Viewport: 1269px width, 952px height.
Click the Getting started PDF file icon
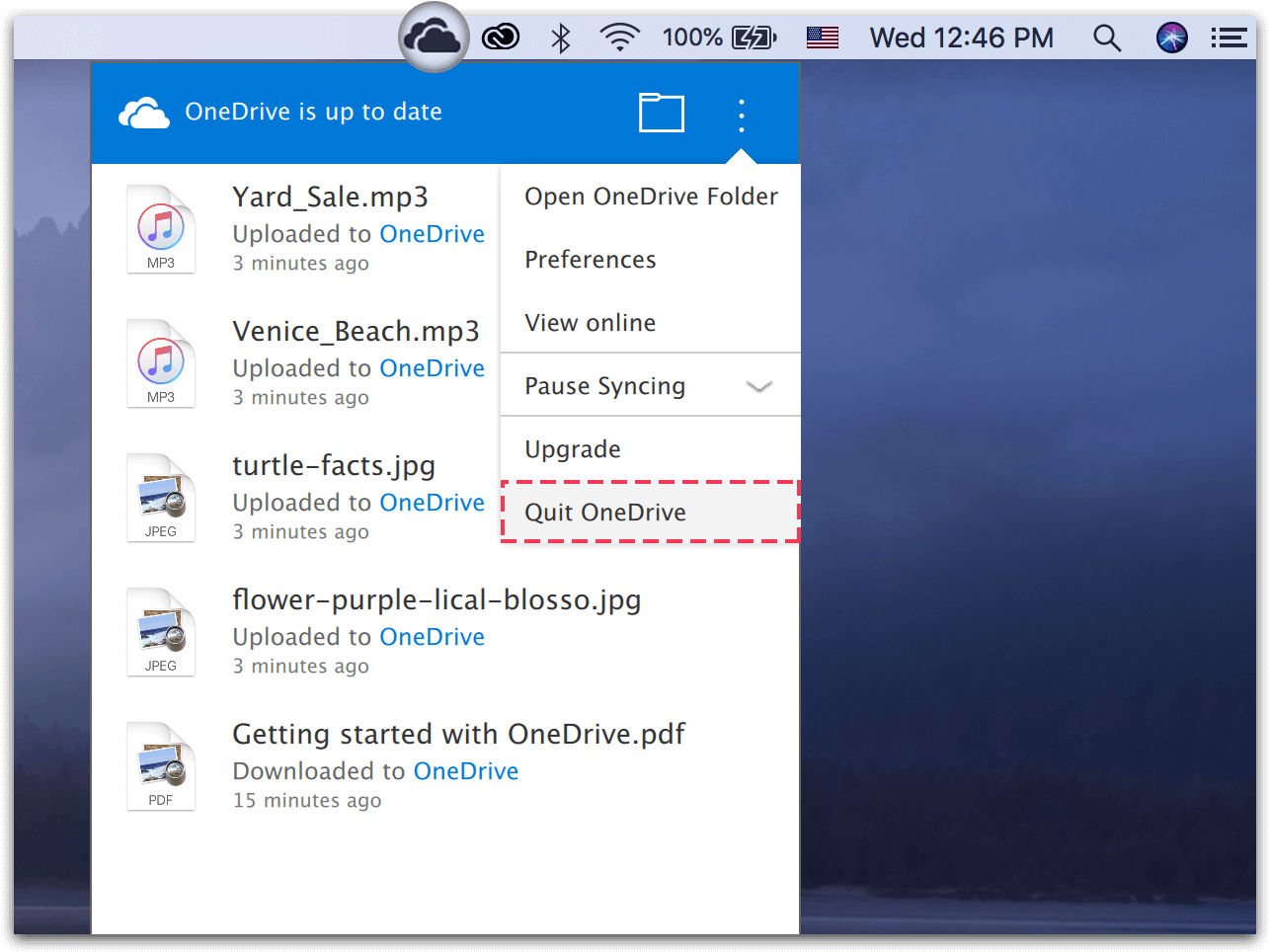pyautogui.click(x=161, y=766)
